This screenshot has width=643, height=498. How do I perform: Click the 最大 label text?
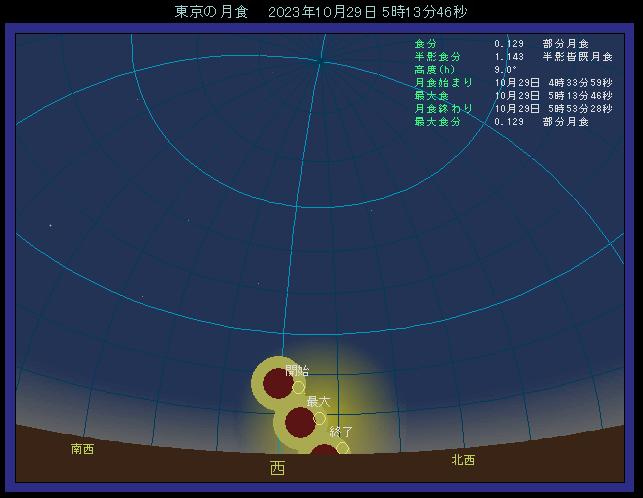click(x=318, y=401)
